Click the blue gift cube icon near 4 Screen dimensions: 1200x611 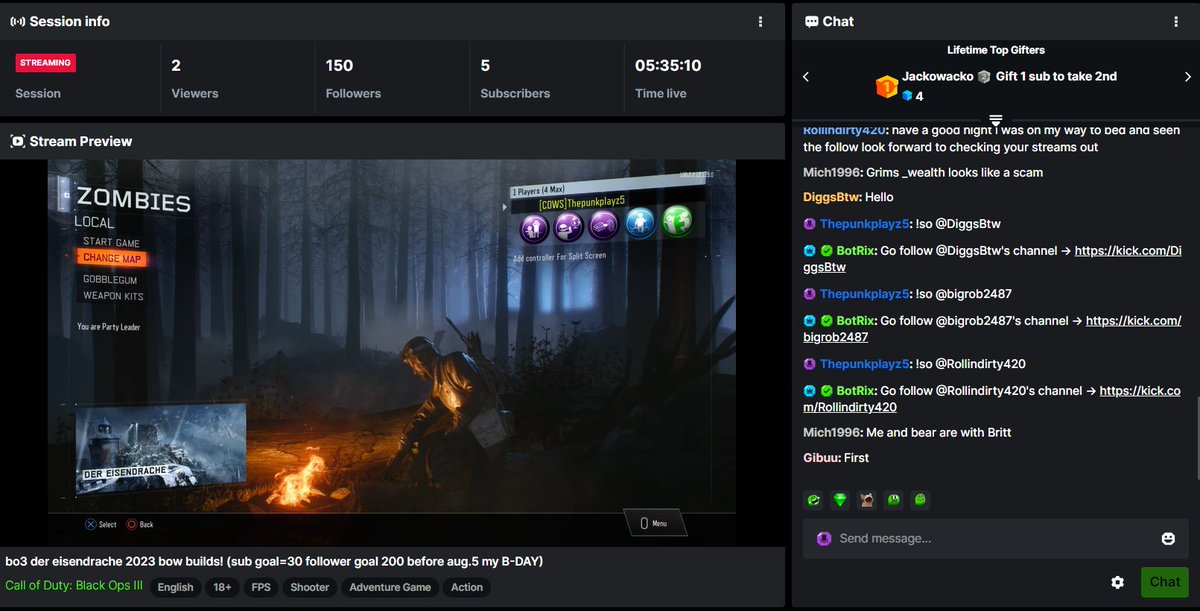pyautogui.click(x=907, y=96)
